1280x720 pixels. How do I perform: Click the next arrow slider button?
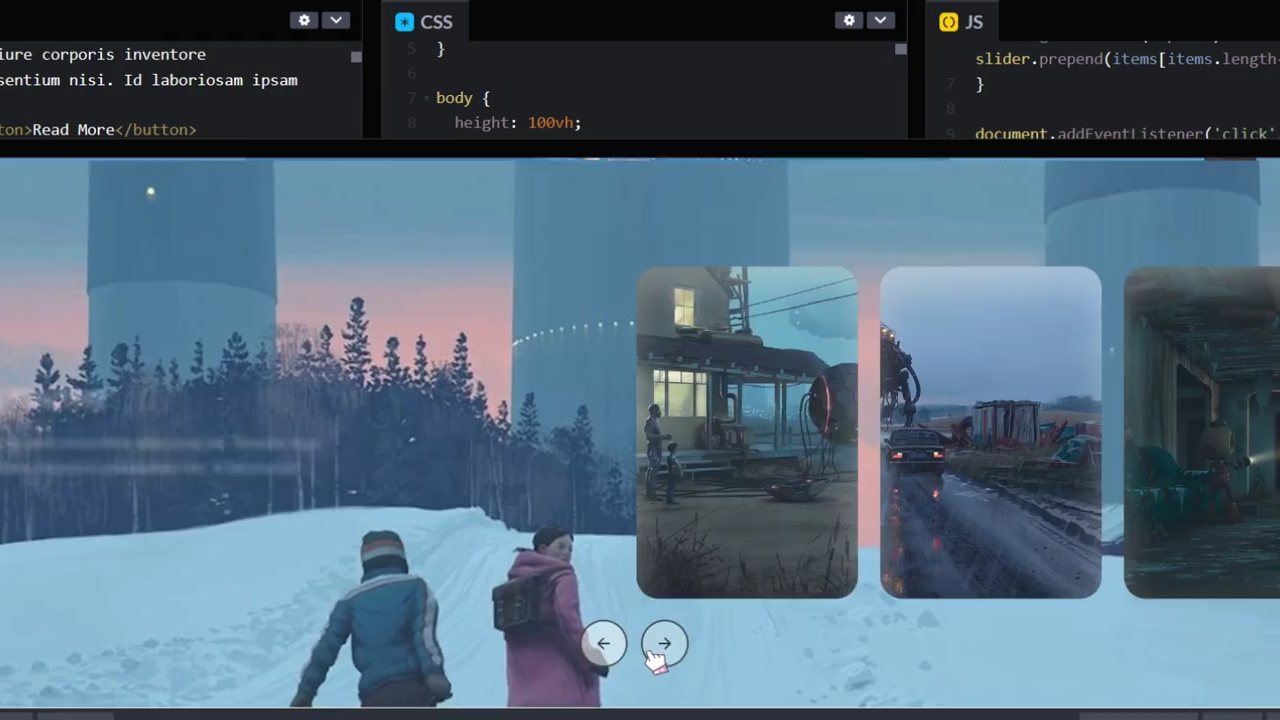(665, 644)
